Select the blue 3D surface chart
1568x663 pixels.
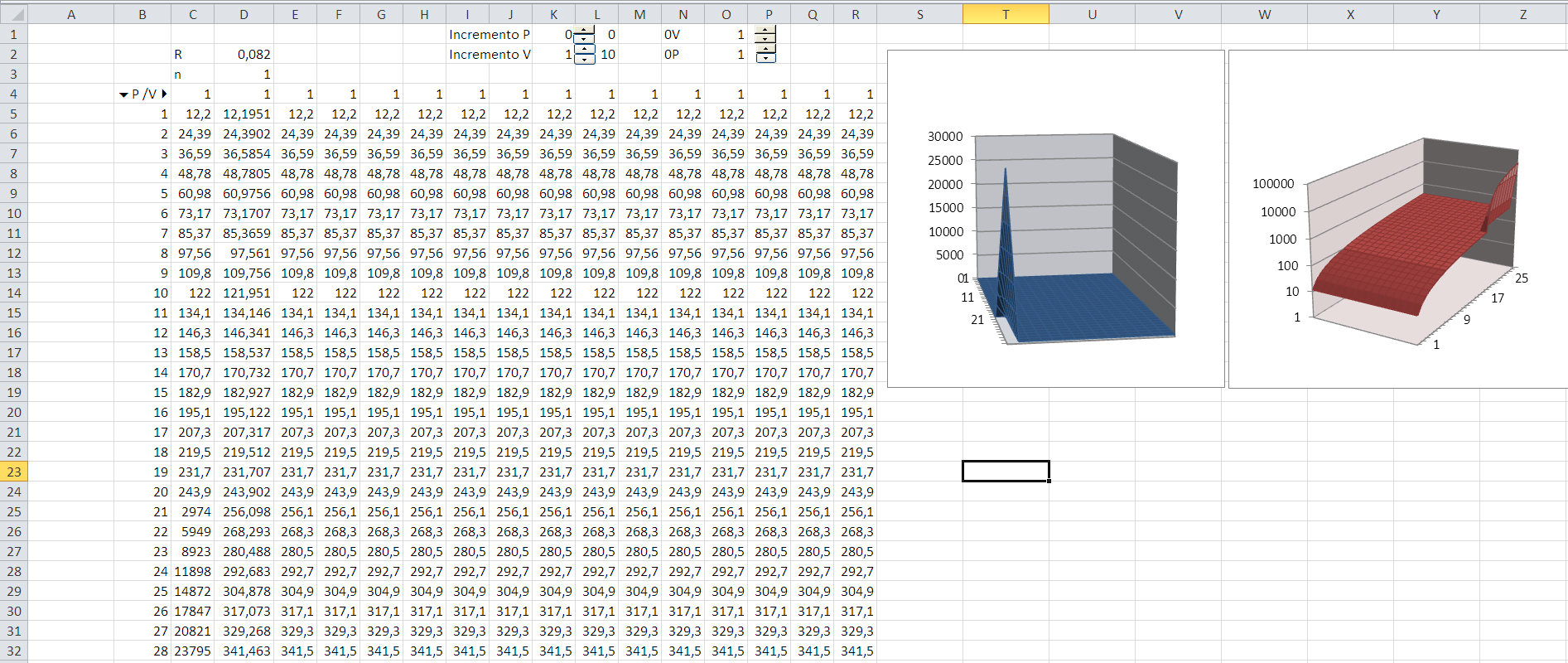click(x=1055, y=218)
